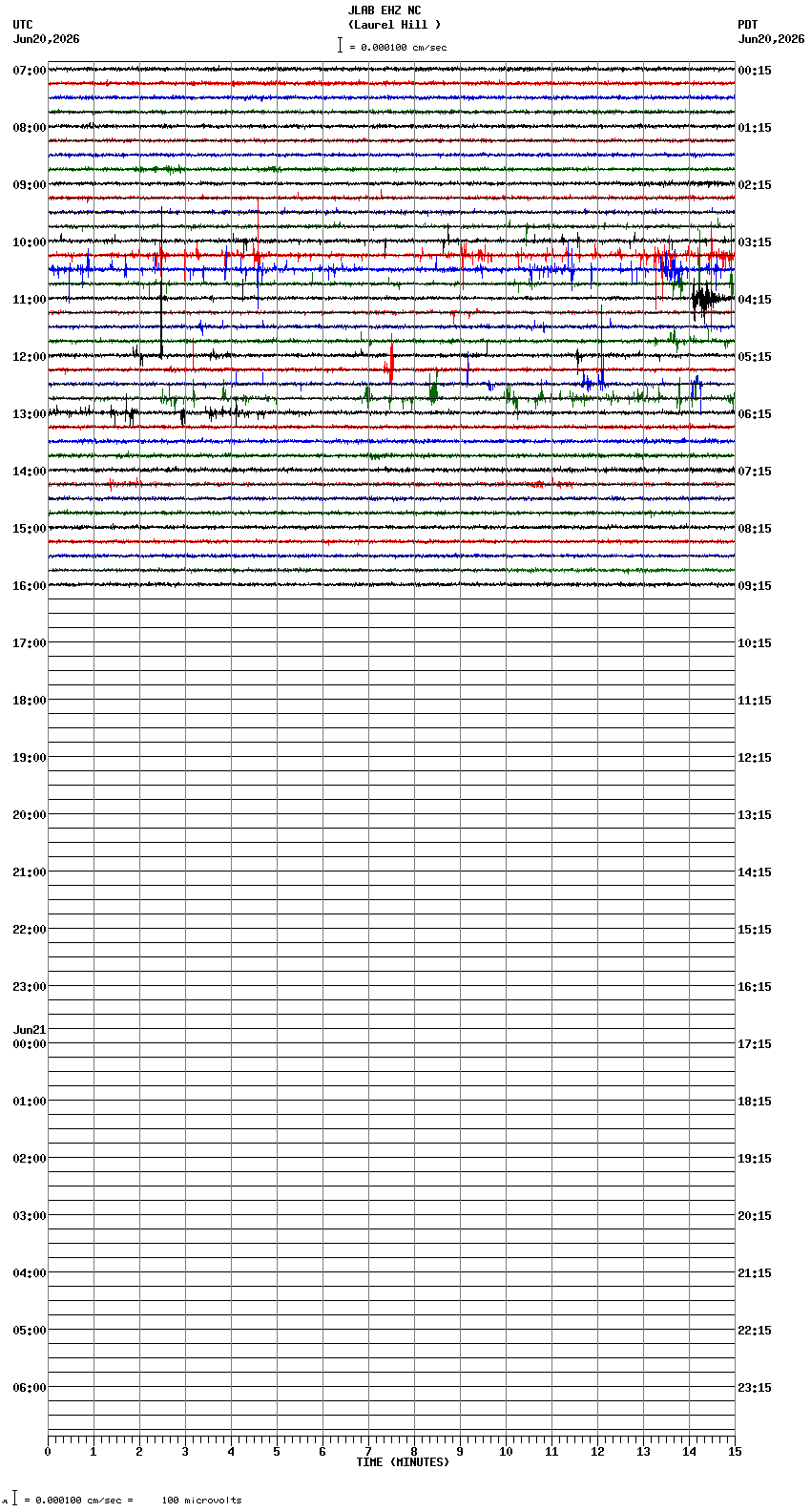Click the 23:15 PDT row label
The width and height of the screenshot is (811, 1512).
tap(755, 1388)
